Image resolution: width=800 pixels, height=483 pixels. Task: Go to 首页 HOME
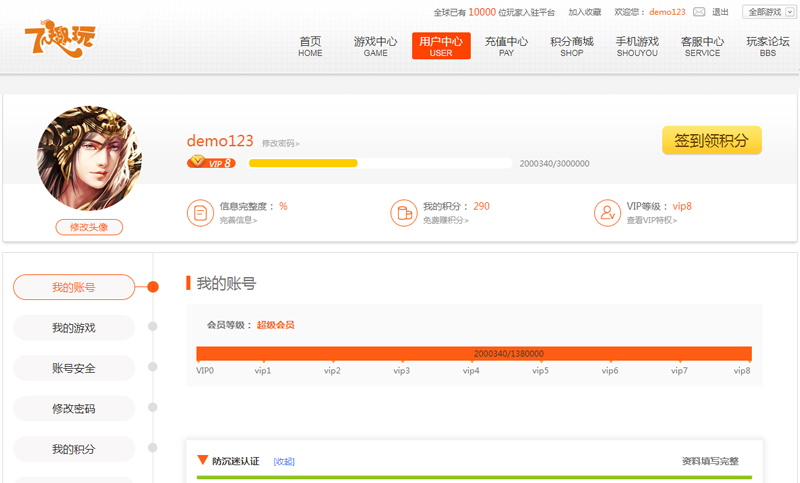pyautogui.click(x=310, y=46)
